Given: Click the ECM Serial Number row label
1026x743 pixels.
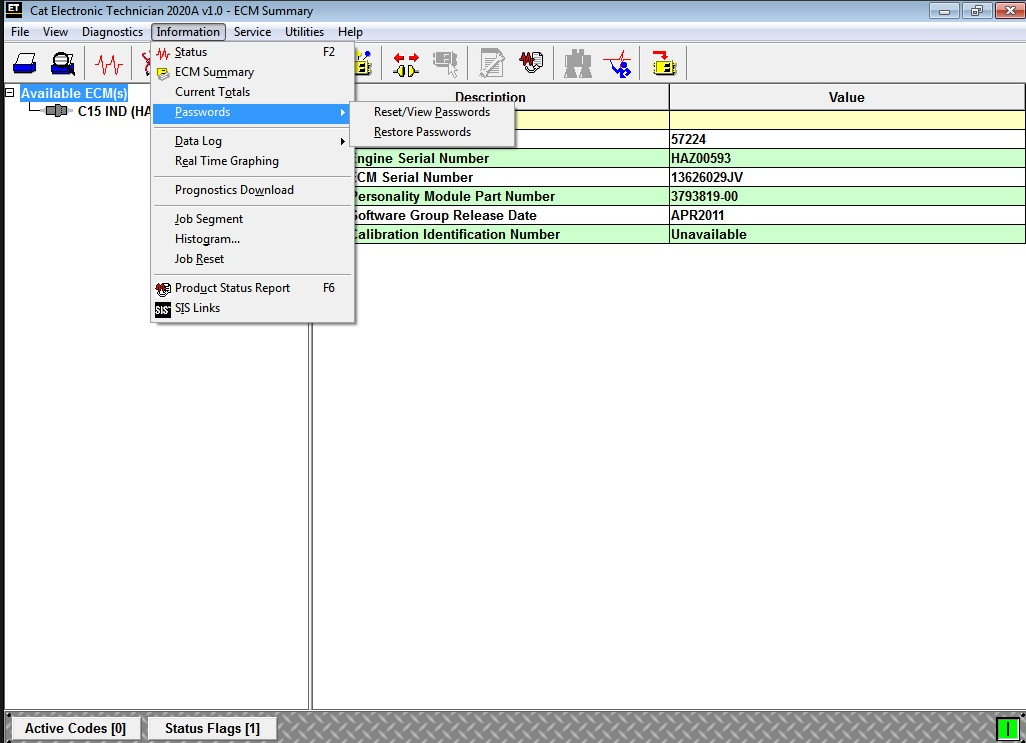Looking at the screenshot, I should 413,177.
